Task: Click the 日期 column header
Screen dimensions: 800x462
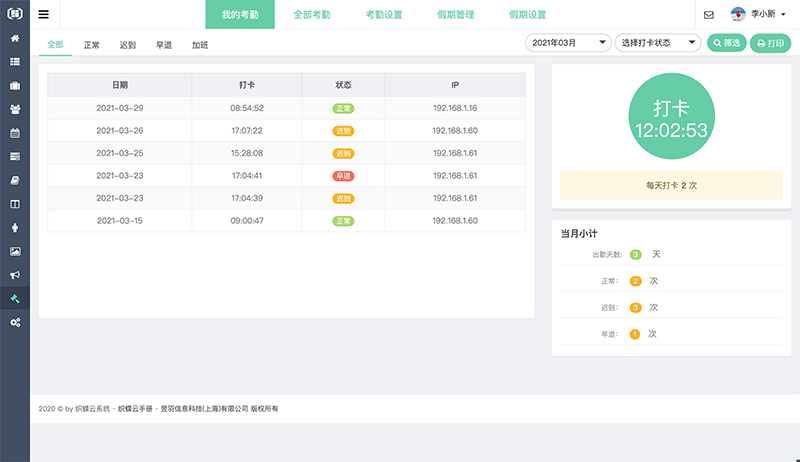Action: 120,85
